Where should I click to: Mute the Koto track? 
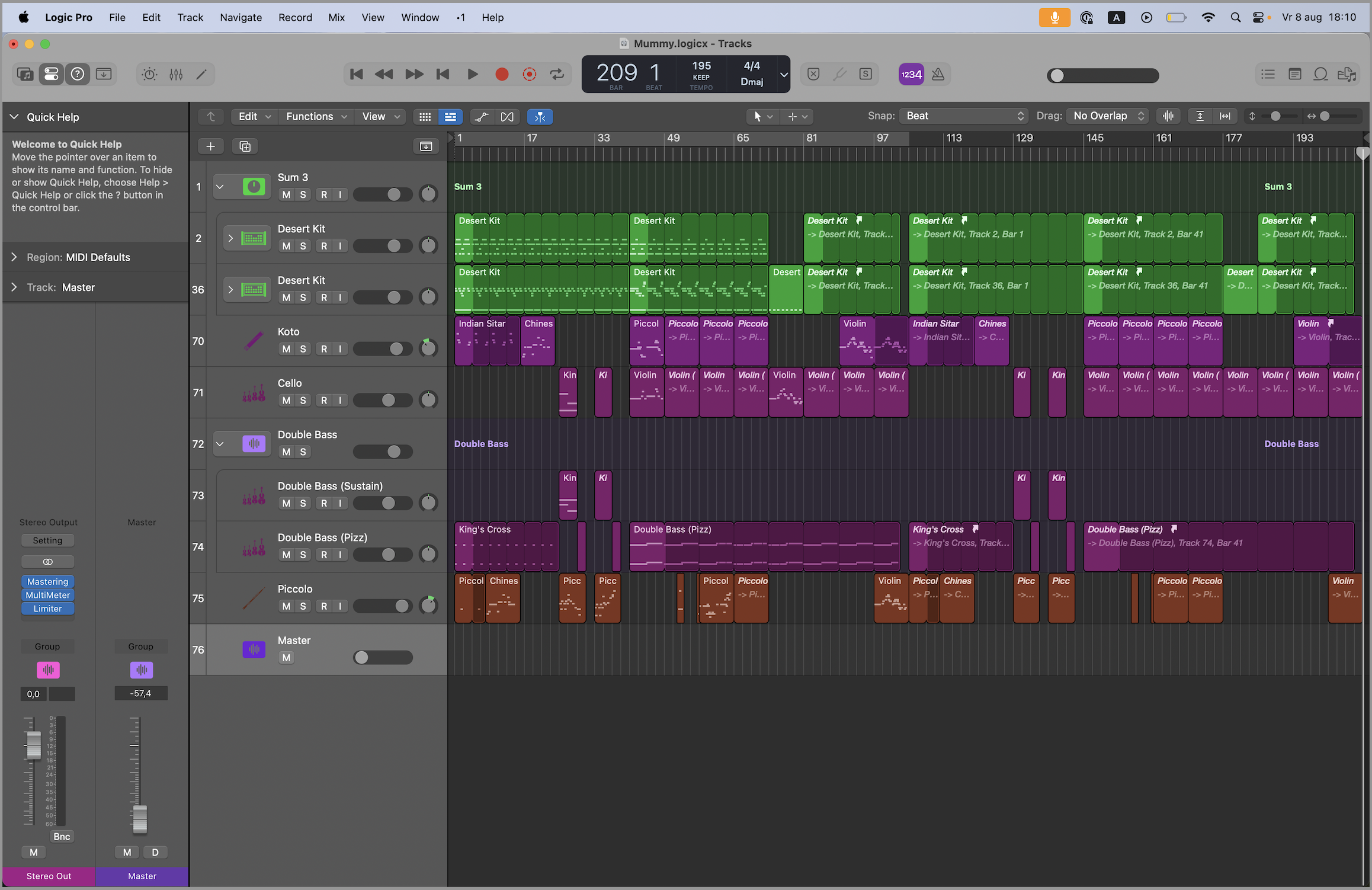tap(286, 349)
